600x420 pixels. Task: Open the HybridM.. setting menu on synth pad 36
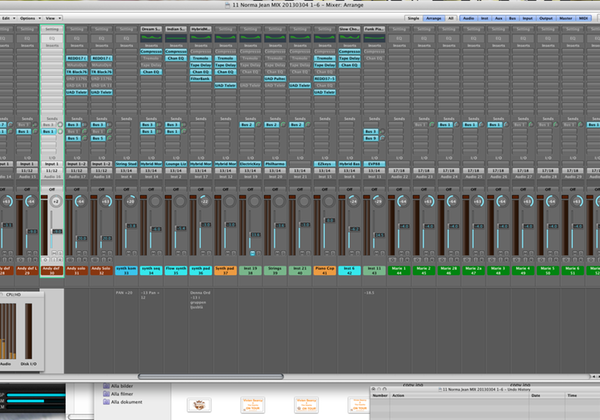click(201, 29)
